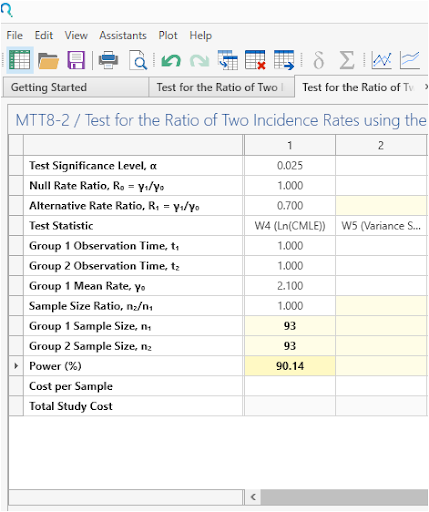
Task: Open the Assistants menu
Action: pyautogui.click(x=123, y=35)
